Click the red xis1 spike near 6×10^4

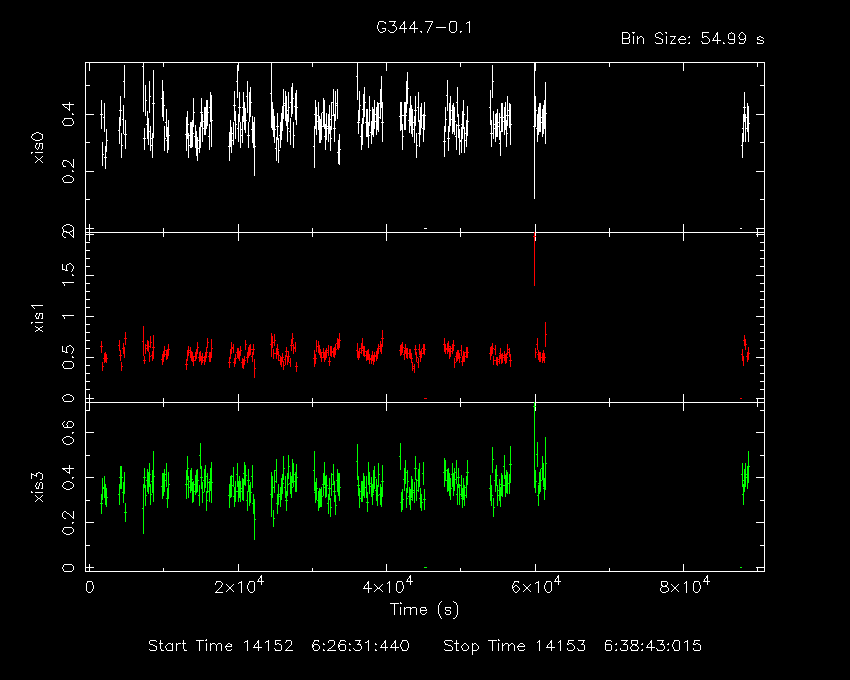[x=535, y=259]
